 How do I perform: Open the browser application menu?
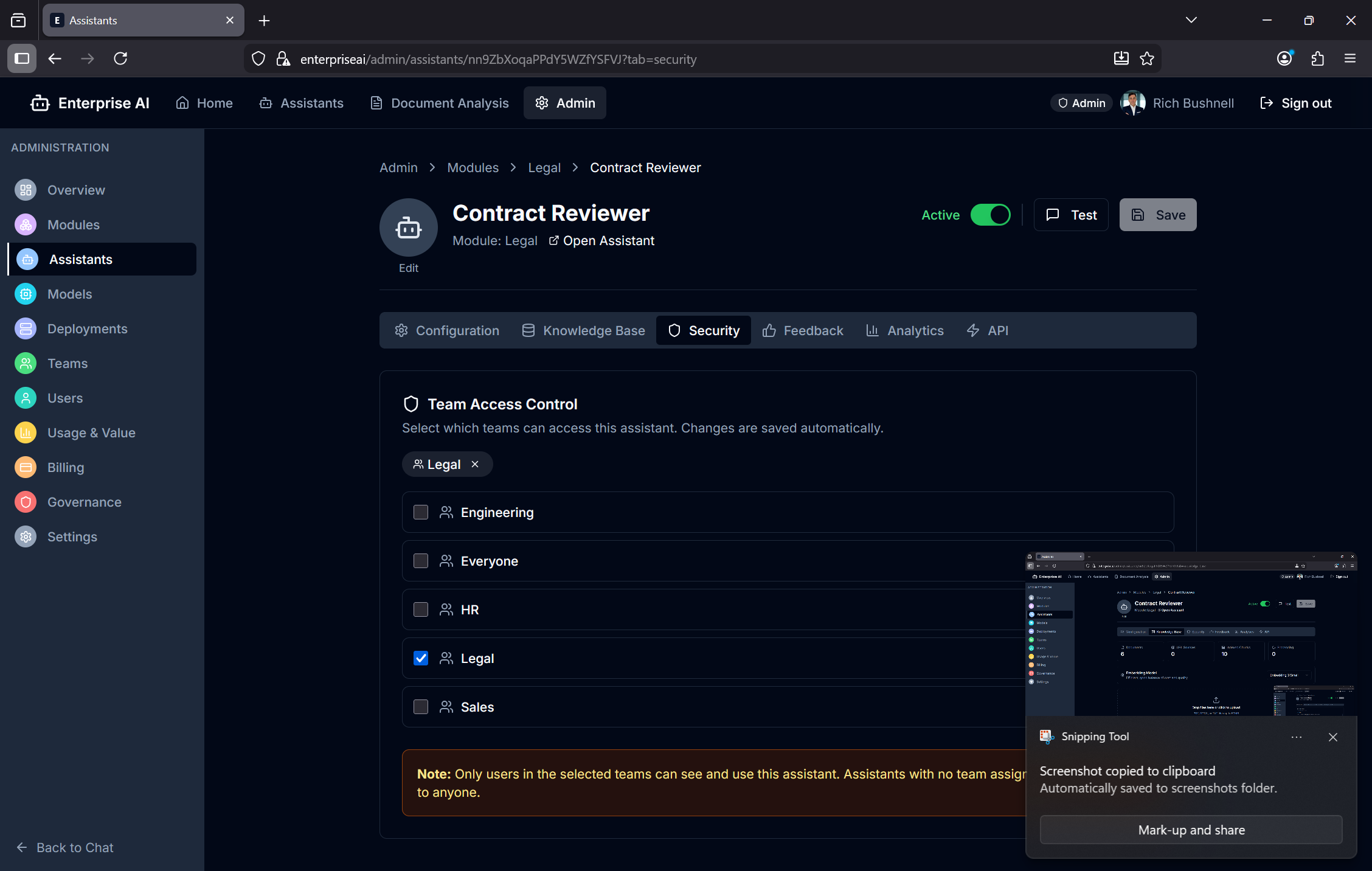[1350, 58]
